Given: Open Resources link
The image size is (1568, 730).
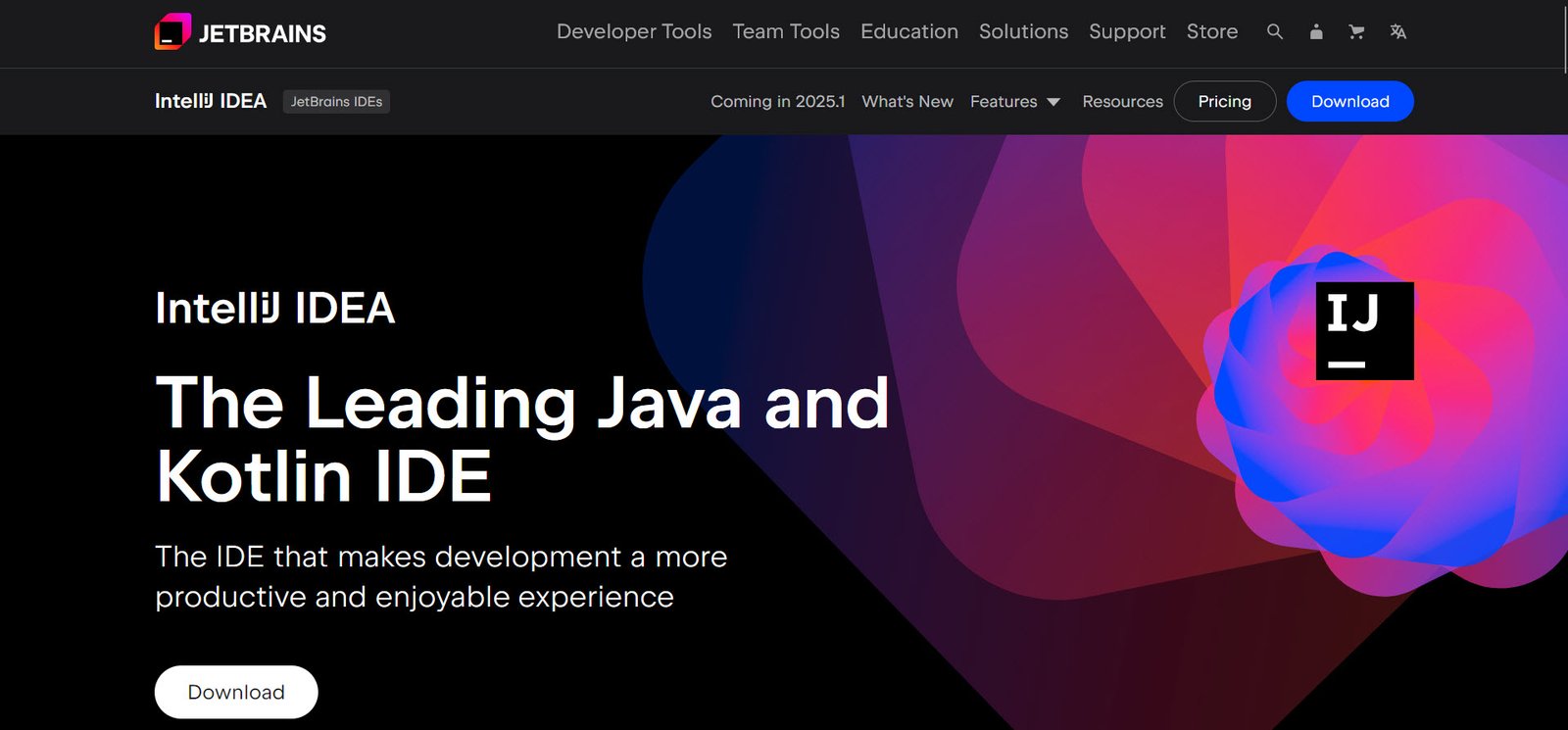Looking at the screenshot, I should (1122, 102).
